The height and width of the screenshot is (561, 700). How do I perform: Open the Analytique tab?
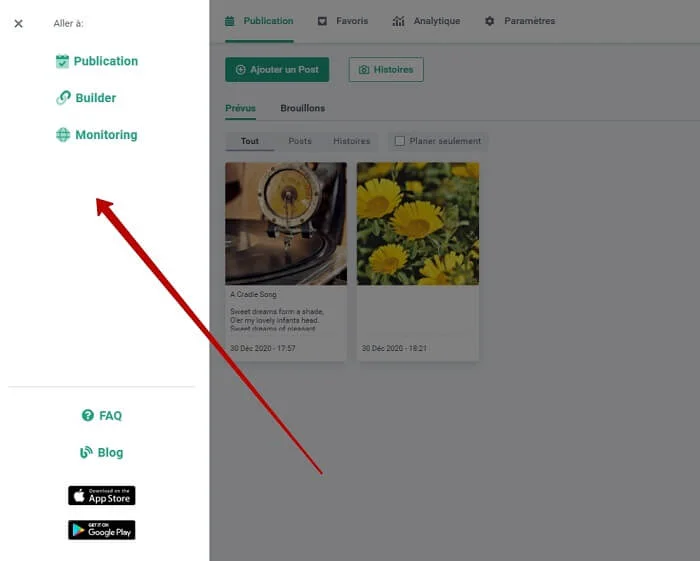[426, 21]
